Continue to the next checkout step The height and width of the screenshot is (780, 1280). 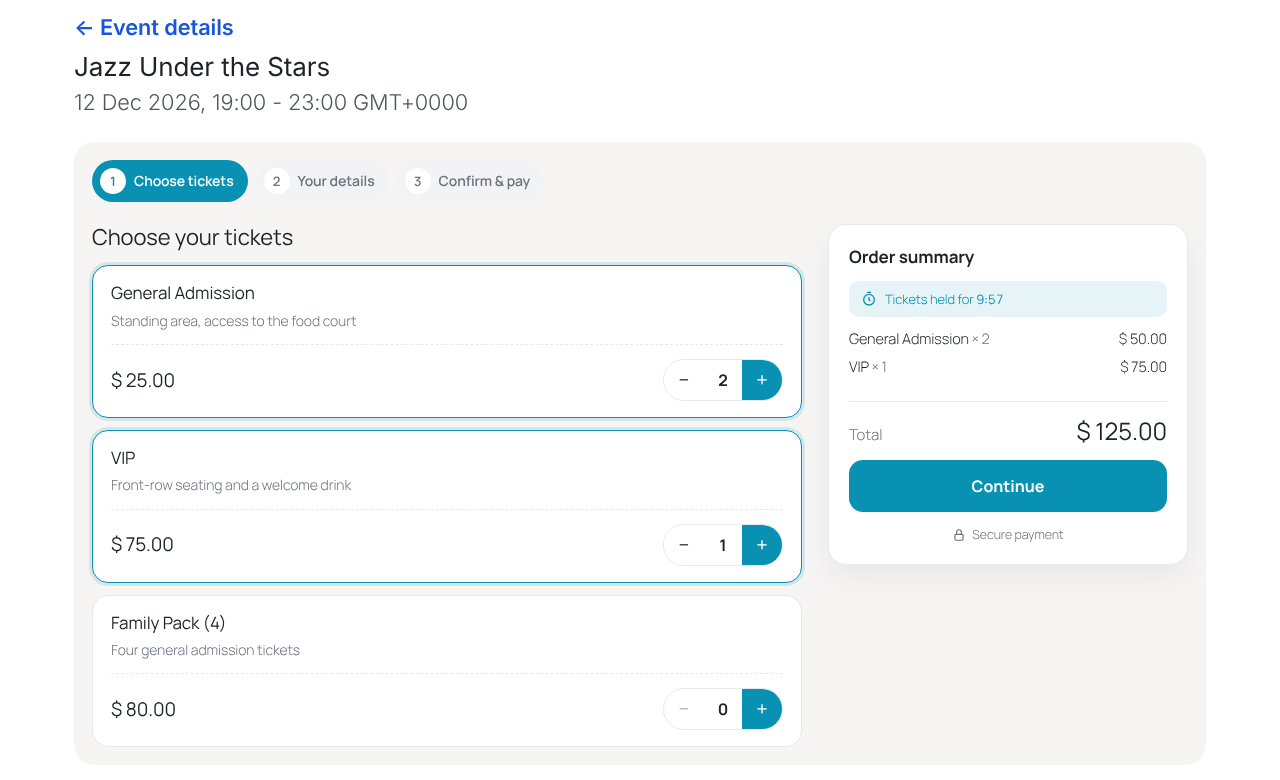[1008, 486]
